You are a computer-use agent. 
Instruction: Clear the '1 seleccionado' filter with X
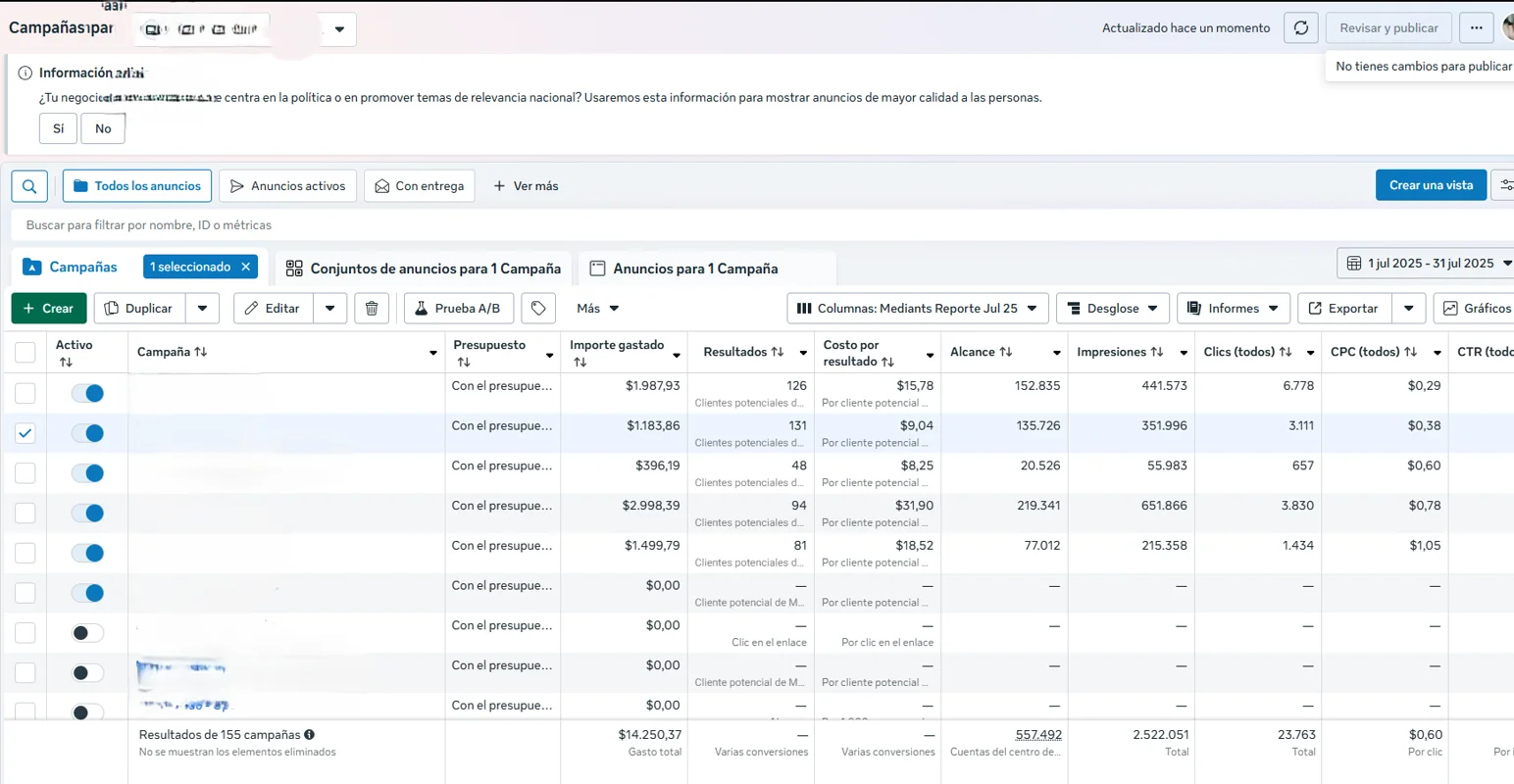coord(246,267)
